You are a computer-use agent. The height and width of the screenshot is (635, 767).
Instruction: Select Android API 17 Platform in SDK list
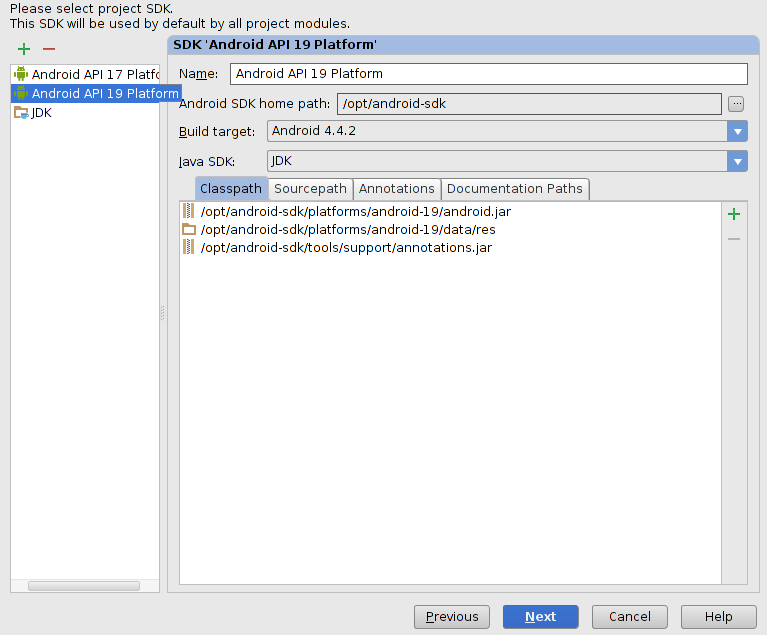(85, 74)
